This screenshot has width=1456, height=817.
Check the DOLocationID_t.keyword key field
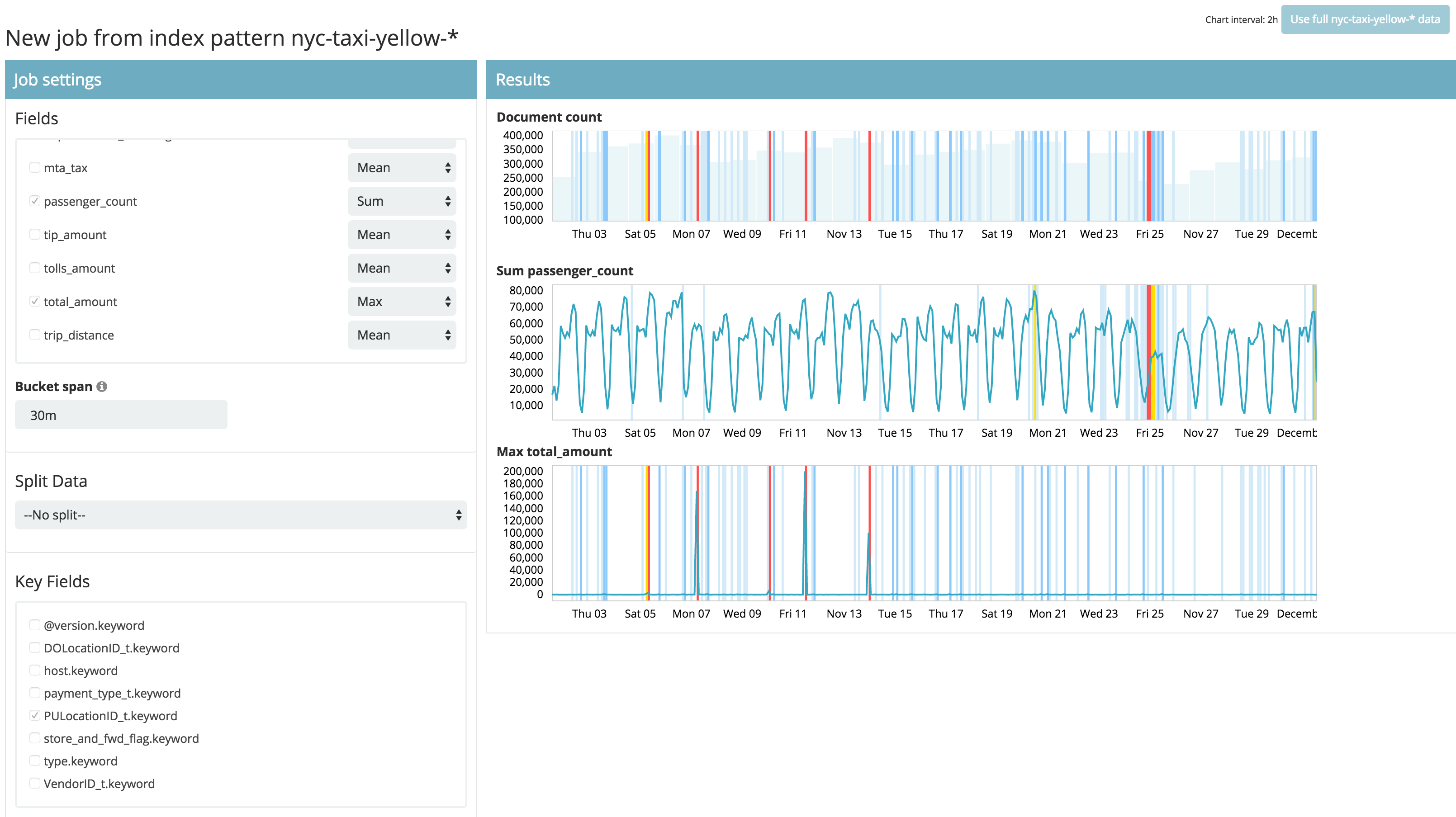(x=35, y=647)
